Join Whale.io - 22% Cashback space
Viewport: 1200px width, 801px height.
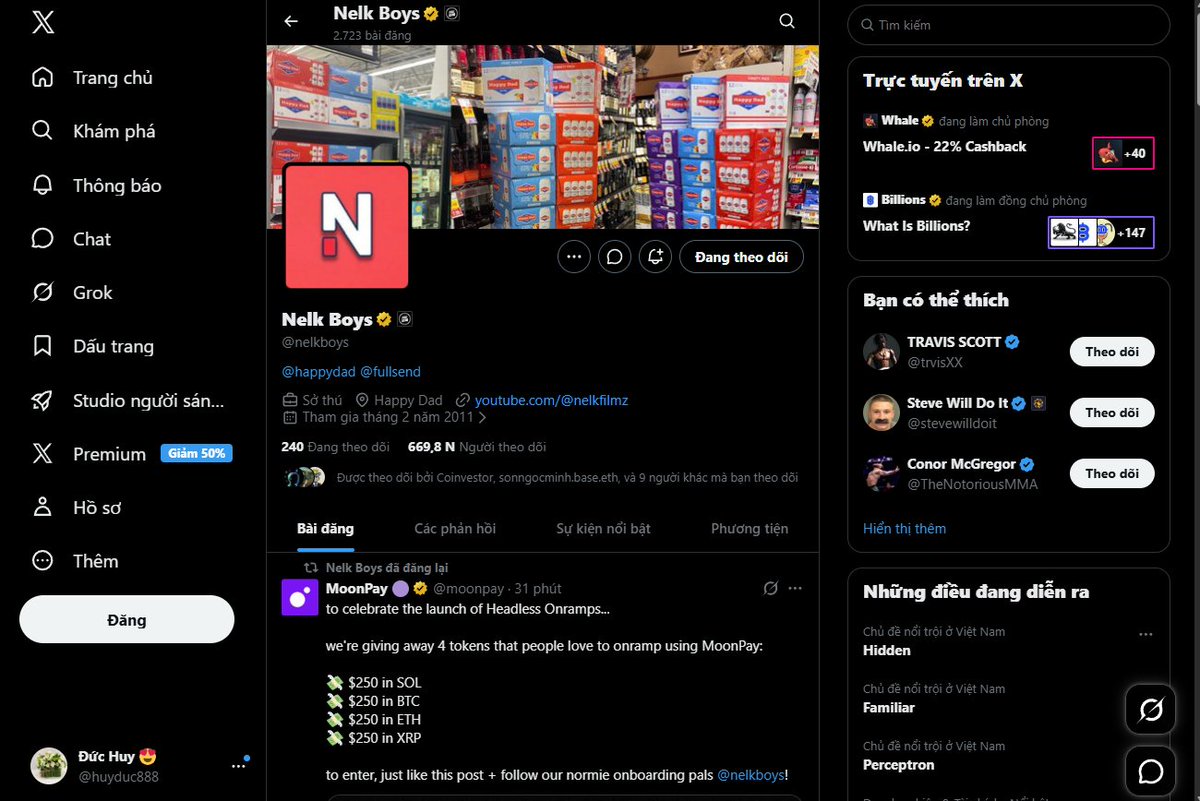pyautogui.click(x=944, y=146)
